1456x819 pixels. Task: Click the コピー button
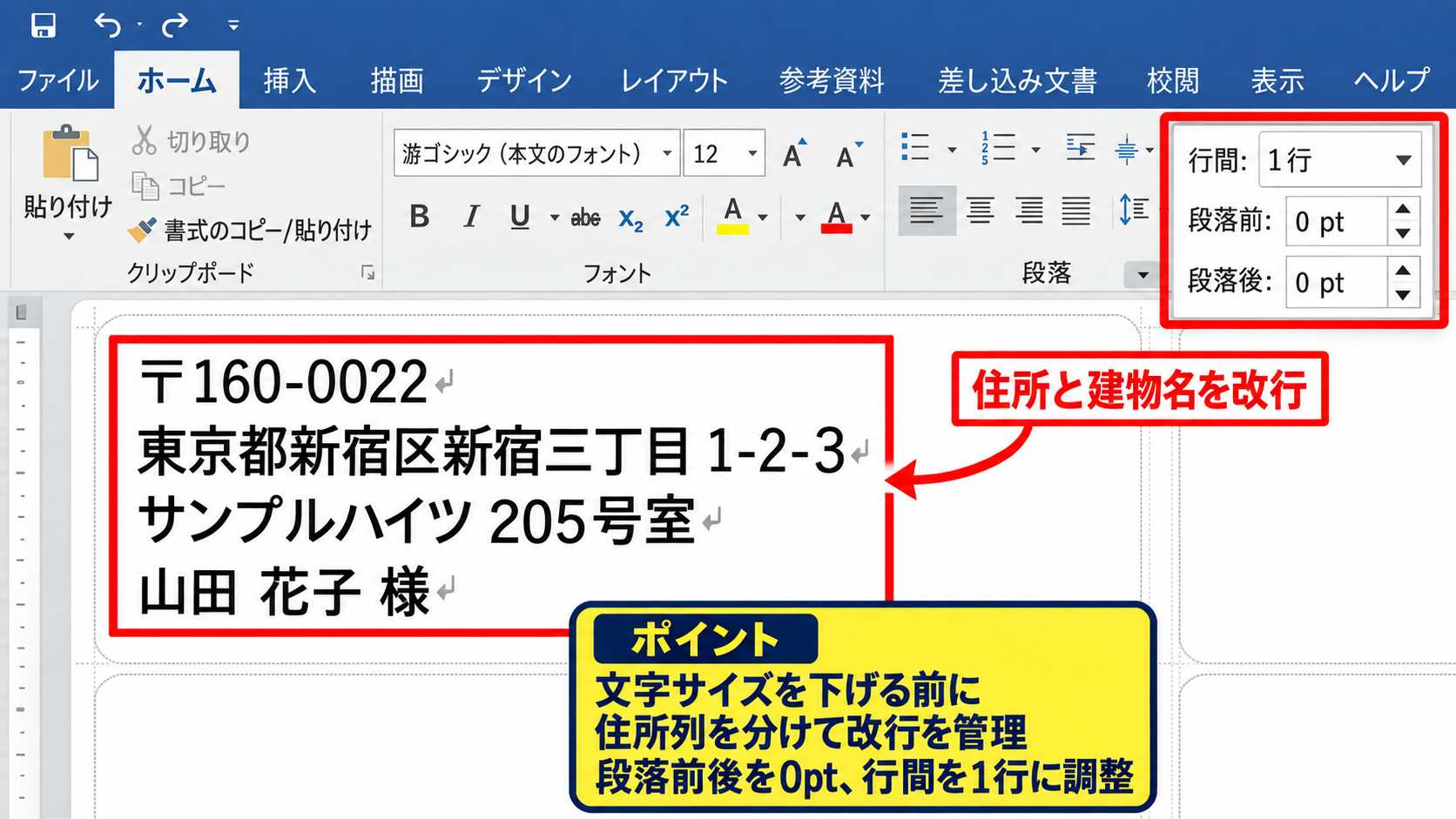click(179, 185)
